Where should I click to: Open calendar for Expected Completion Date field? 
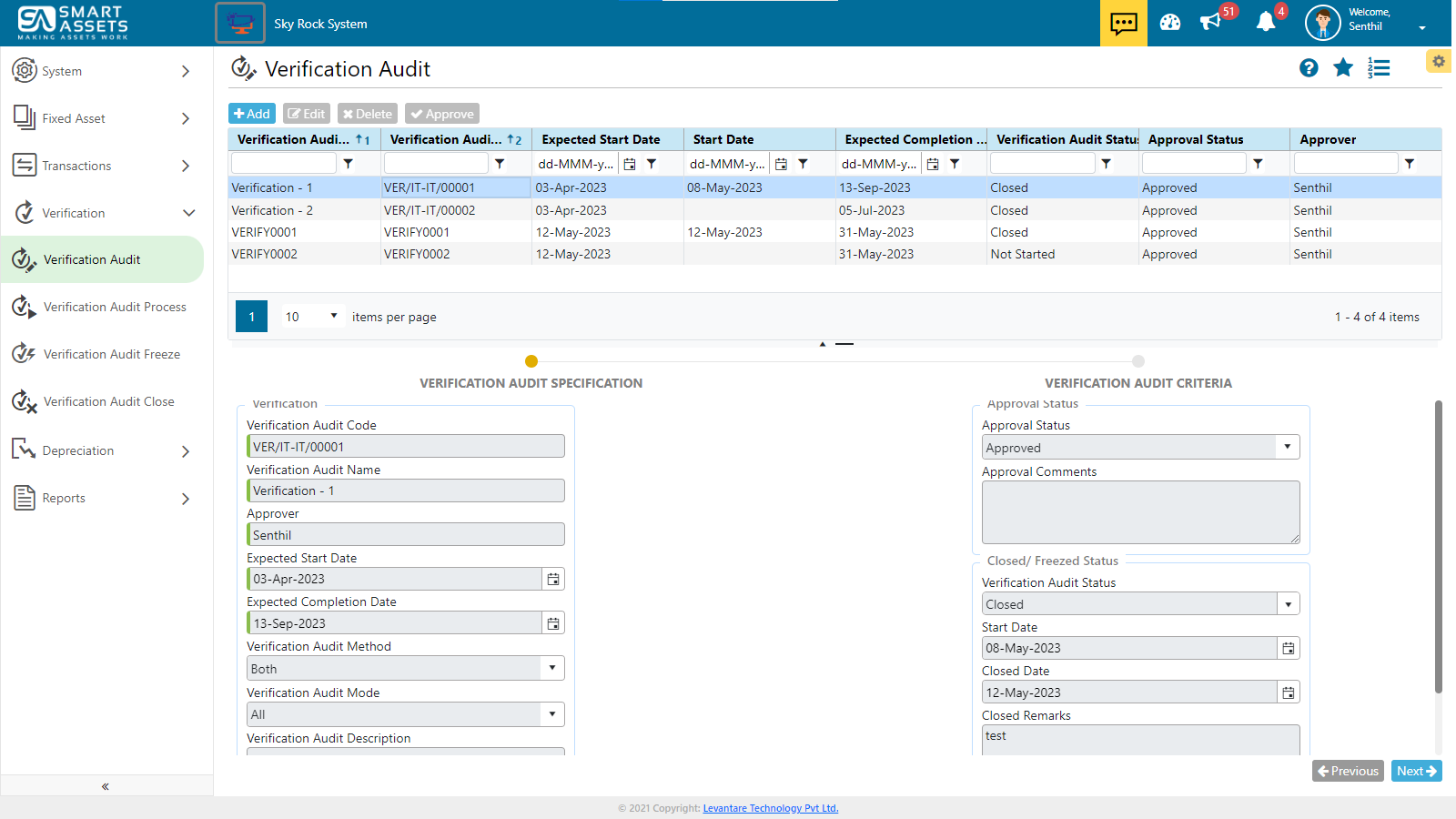(x=553, y=623)
